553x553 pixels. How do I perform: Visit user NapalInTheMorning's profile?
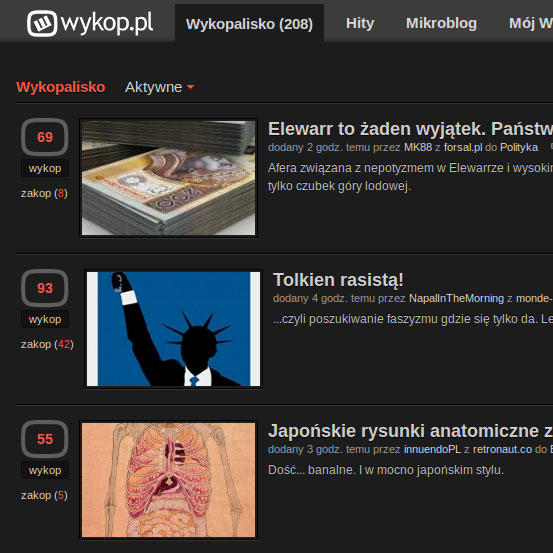click(x=456, y=298)
